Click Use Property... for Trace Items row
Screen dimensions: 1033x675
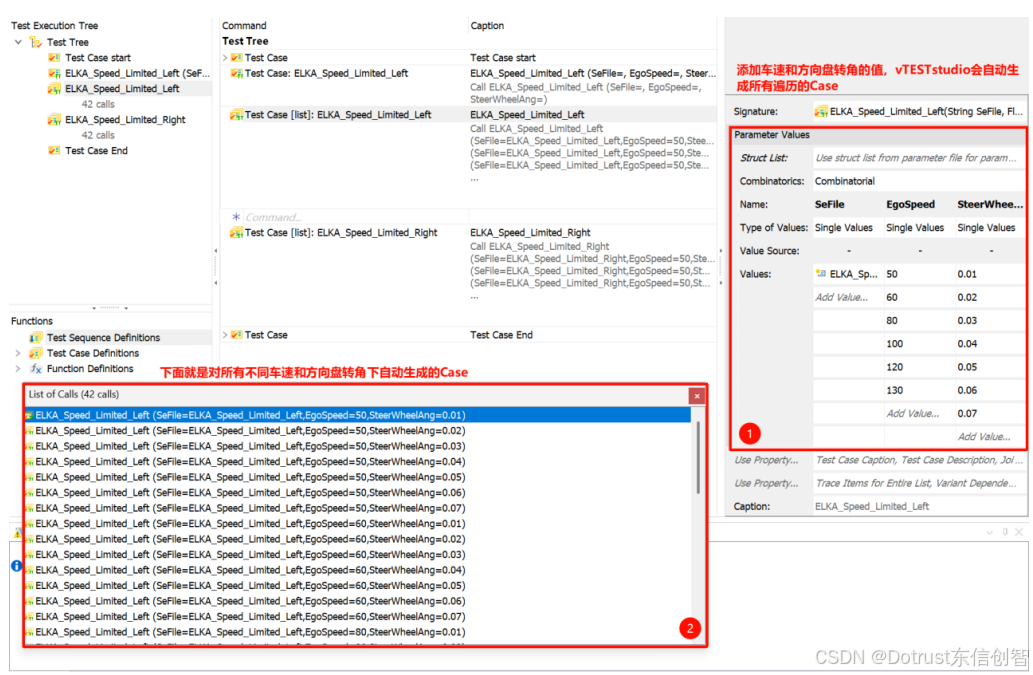(766, 483)
